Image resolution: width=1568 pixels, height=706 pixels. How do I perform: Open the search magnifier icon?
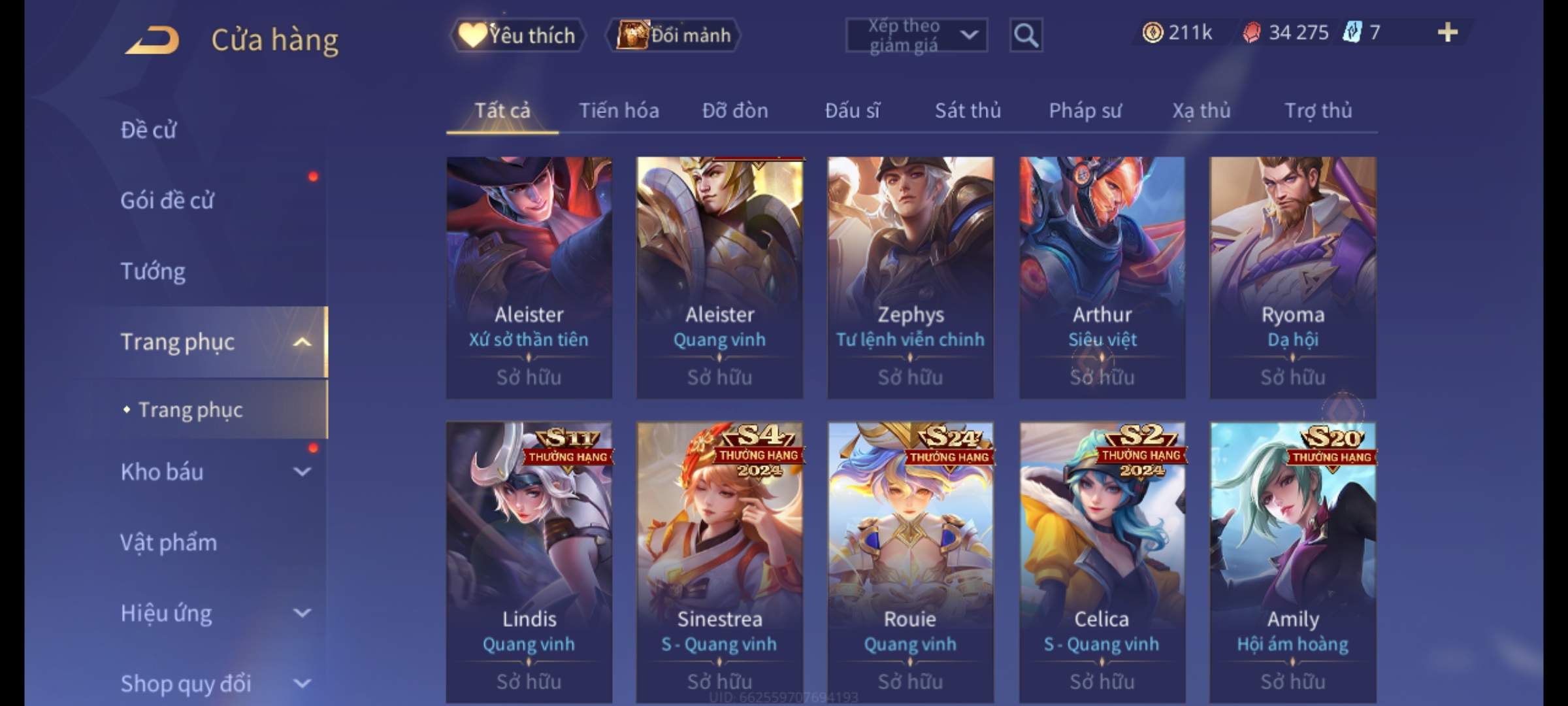tap(1026, 35)
